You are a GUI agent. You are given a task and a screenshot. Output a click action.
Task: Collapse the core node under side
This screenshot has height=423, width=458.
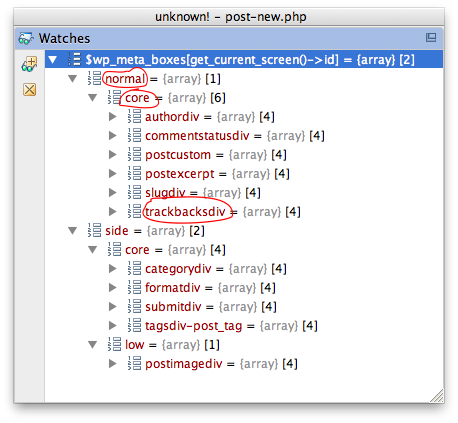pos(92,250)
